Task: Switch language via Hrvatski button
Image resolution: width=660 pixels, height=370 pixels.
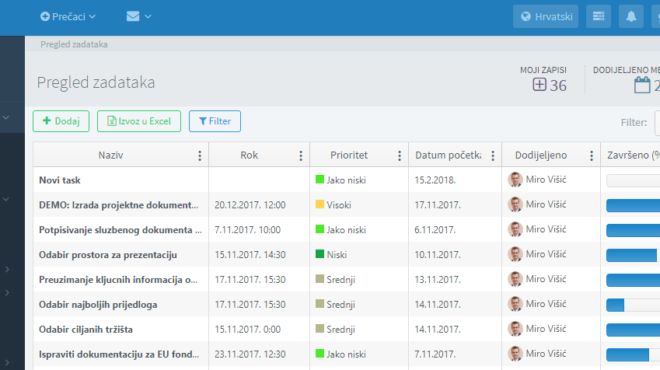Action: (546, 16)
